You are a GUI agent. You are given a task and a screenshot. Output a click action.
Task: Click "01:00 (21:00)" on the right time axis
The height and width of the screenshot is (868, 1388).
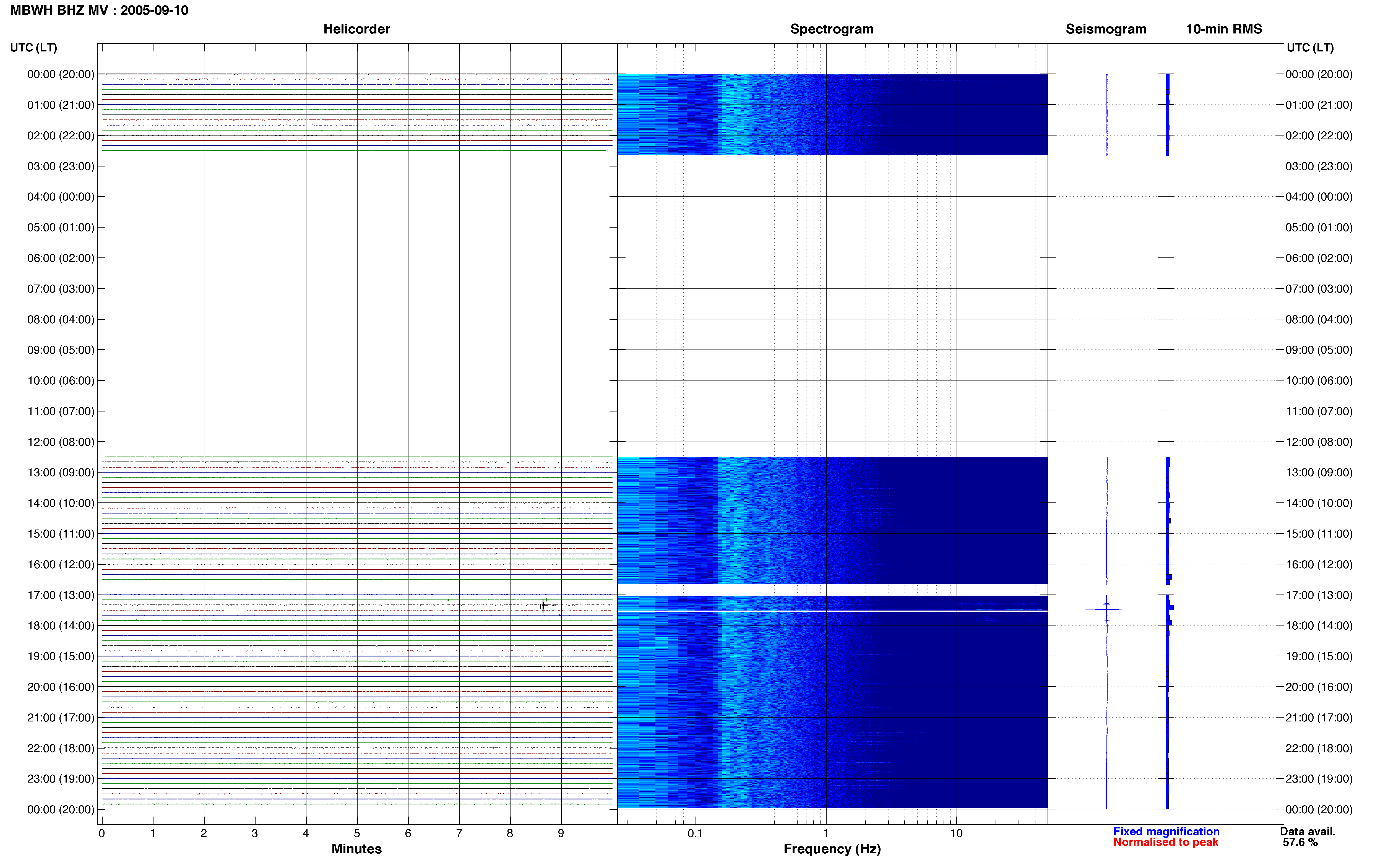click(x=1319, y=105)
